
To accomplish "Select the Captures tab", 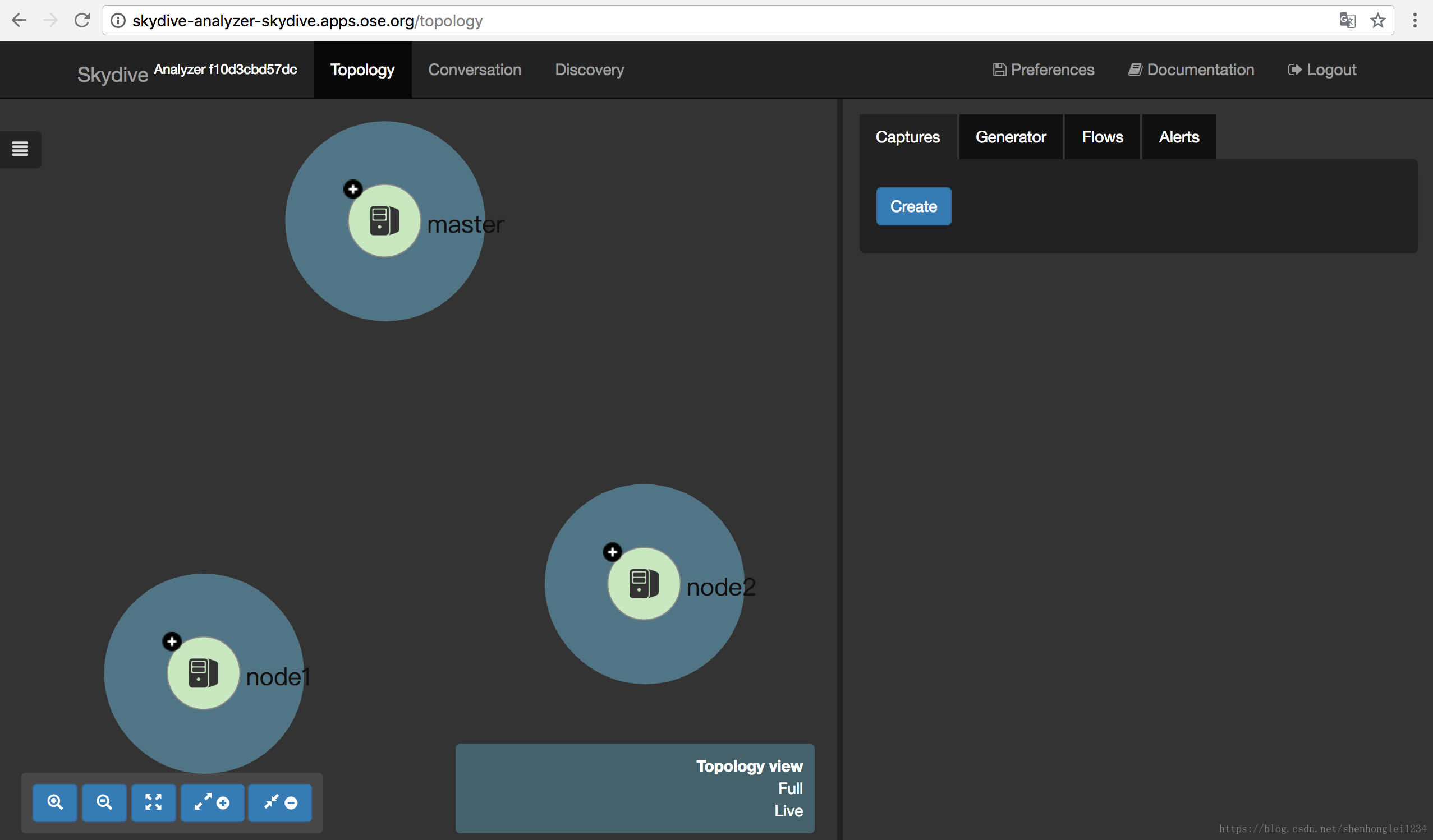I will coord(905,137).
